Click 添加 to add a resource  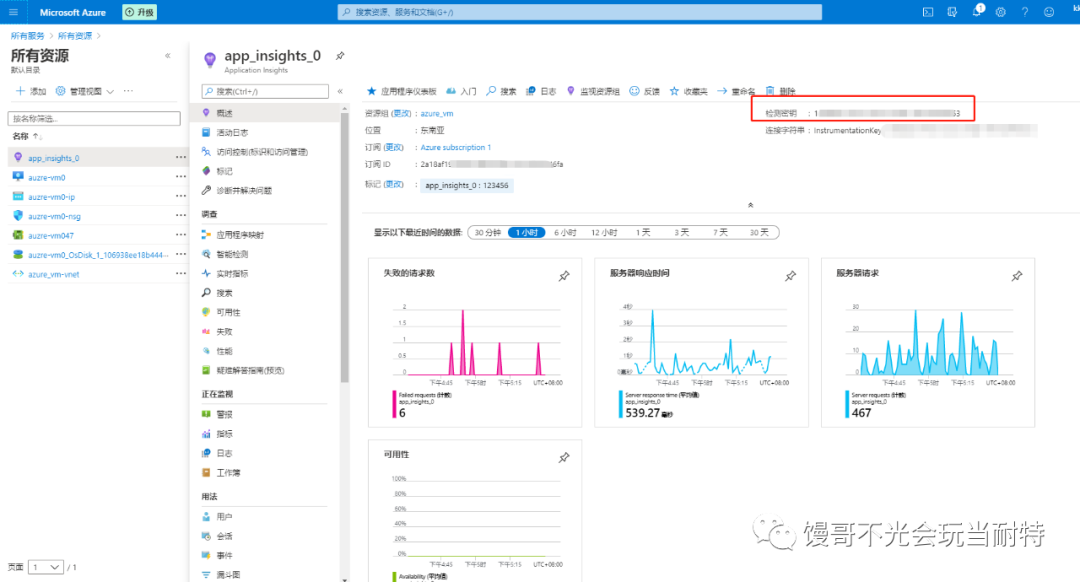click(x=30, y=91)
